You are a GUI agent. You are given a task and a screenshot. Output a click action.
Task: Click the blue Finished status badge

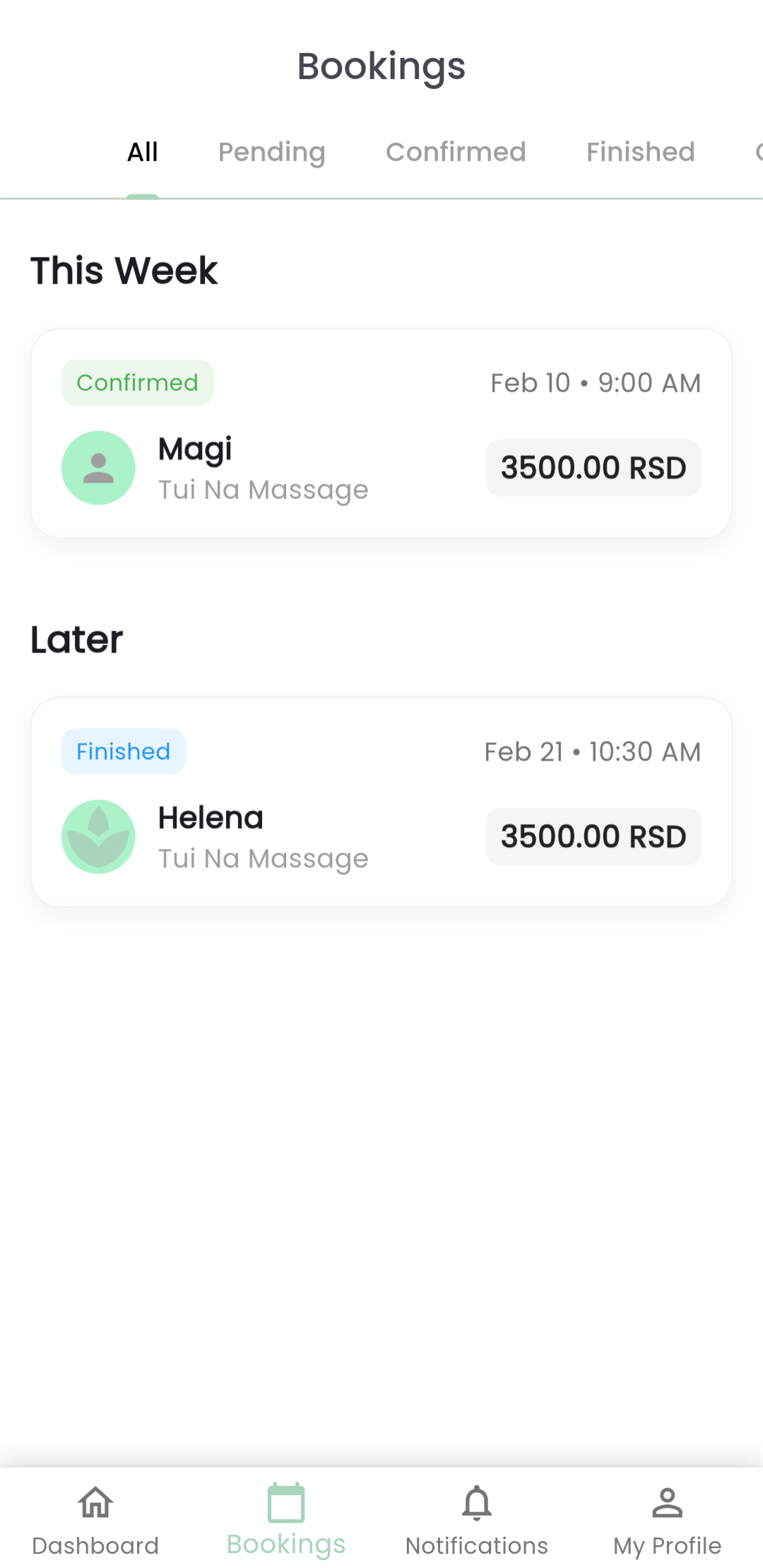tap(123, 751)
